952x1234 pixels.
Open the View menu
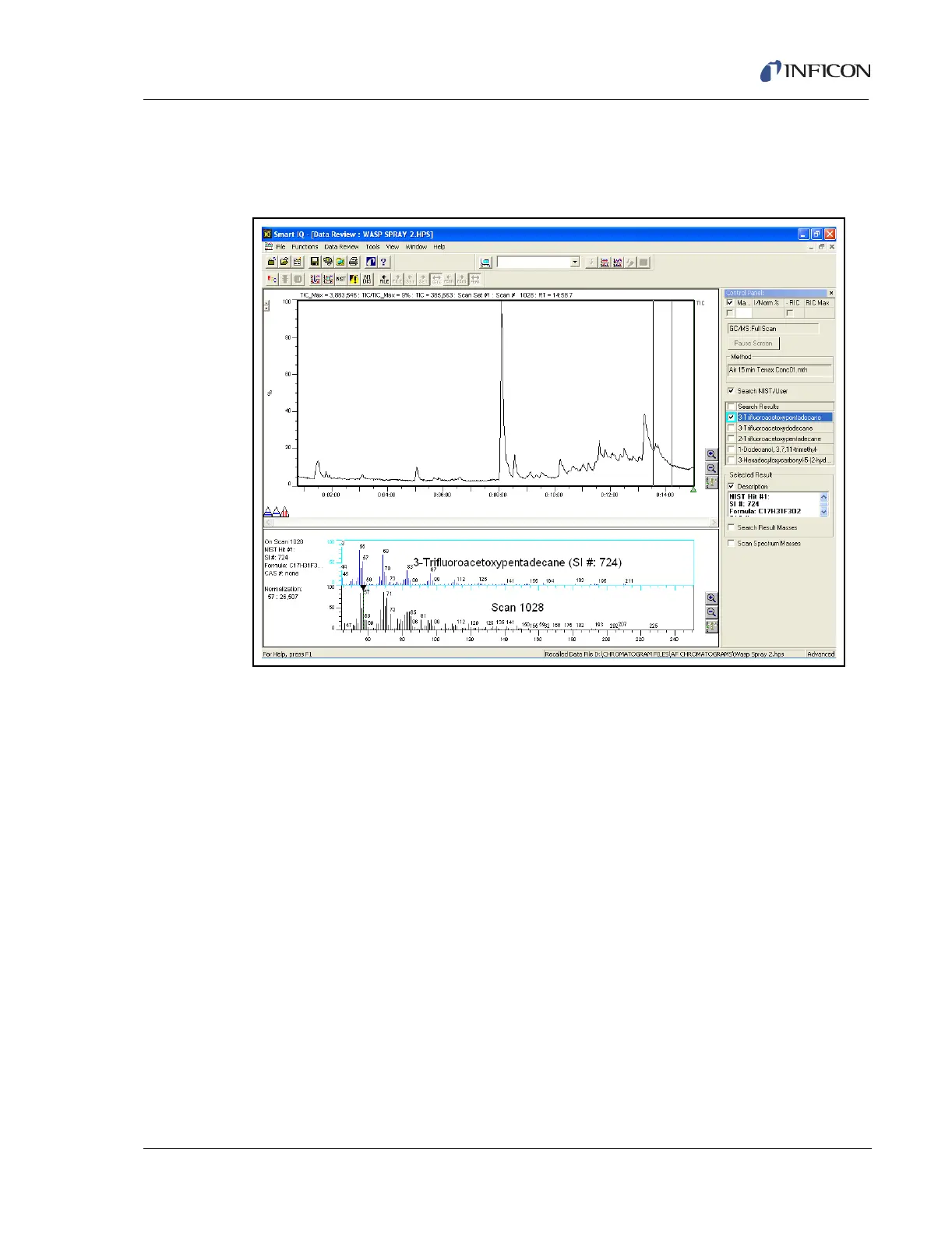coord(393,247)
